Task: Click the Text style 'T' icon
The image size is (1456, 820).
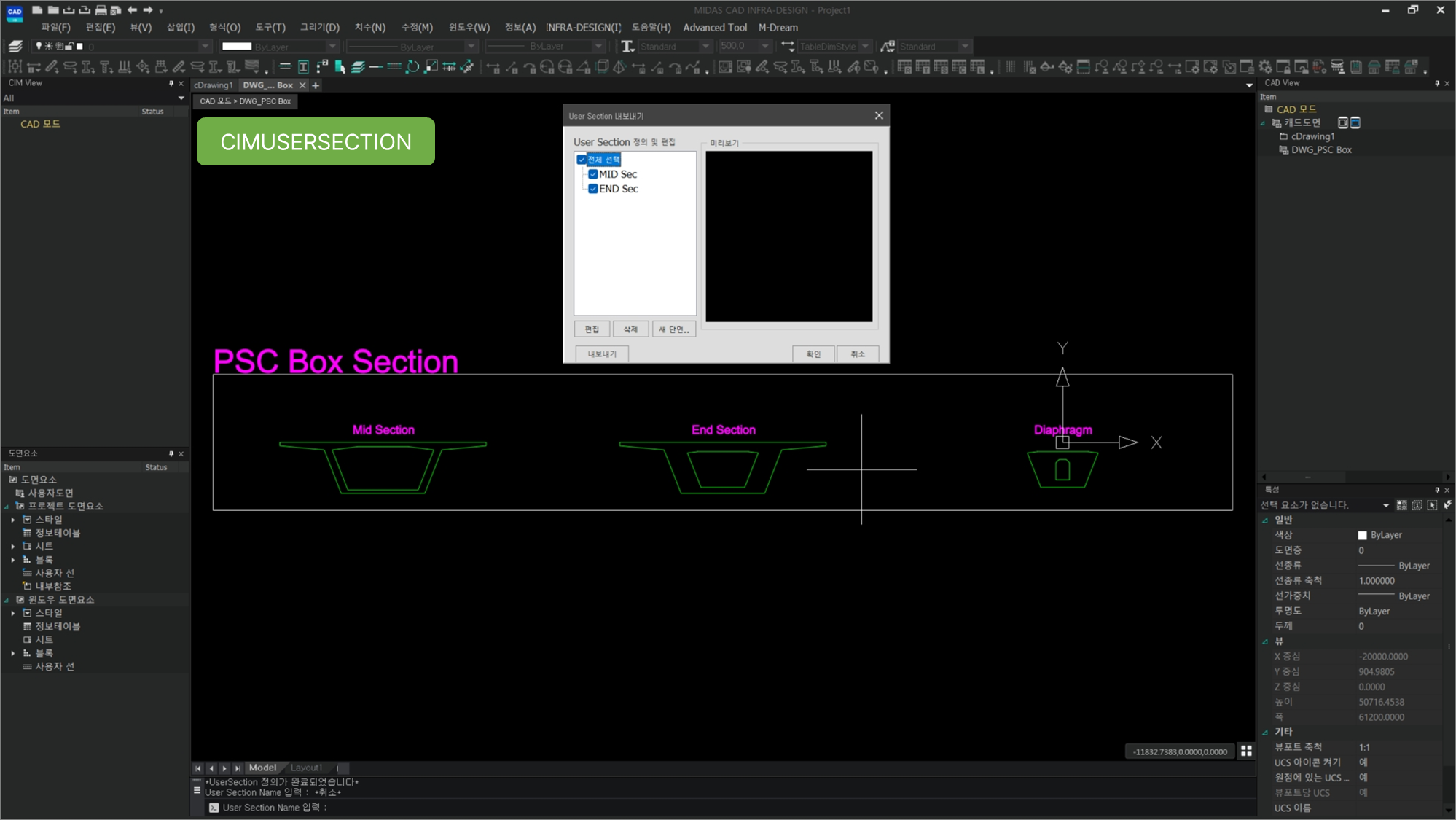Action: [x=627, y=46]
